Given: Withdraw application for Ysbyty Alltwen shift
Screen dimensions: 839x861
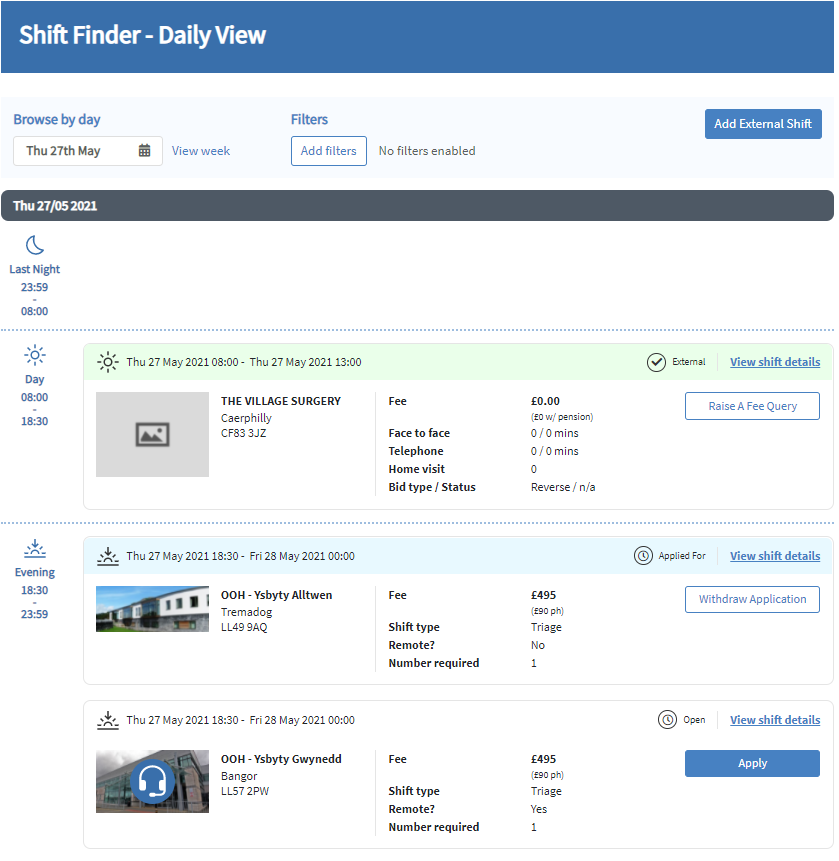Looking at the screenshot, I should 752,600.
